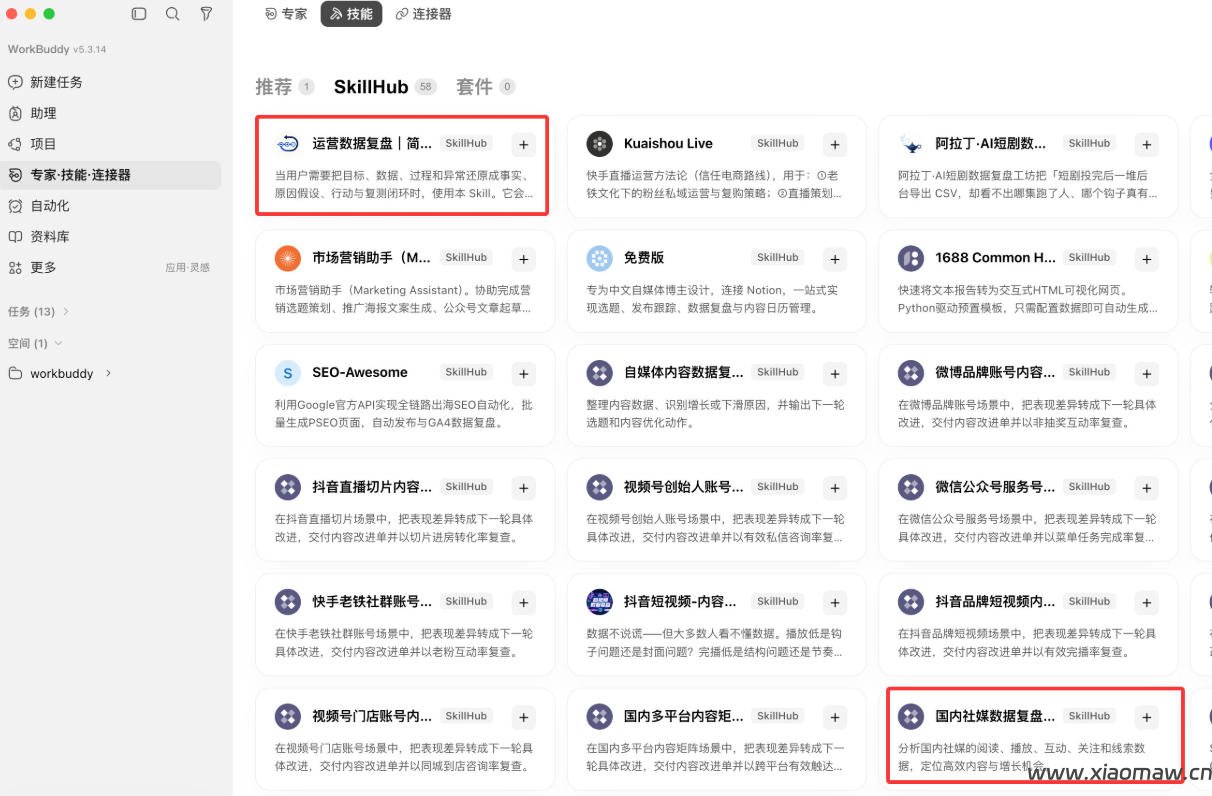The height and width of the screenshot is (796, 1212).
Task: Add 微信公众号服务号 skill with plus
Action: [x=1147, y=489]
